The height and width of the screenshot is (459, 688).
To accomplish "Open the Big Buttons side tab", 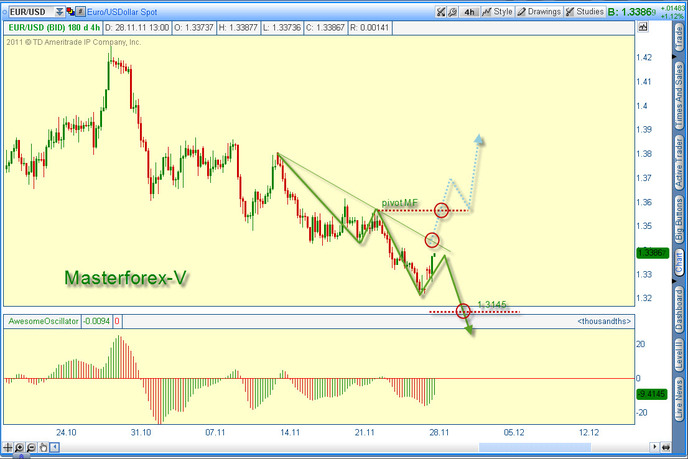I will [679, 219].
